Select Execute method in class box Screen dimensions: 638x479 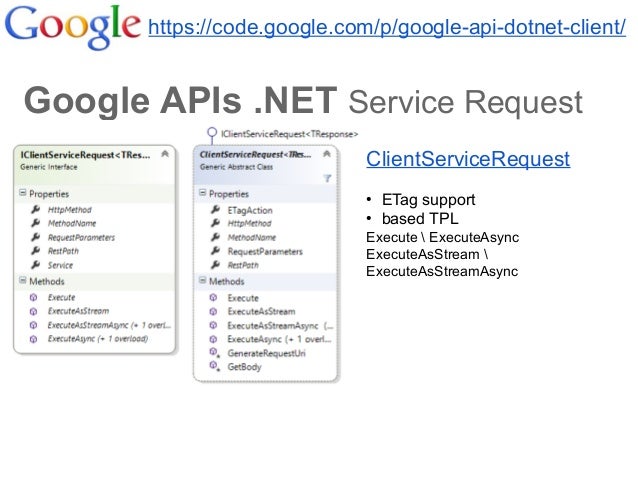pos(243,298)
